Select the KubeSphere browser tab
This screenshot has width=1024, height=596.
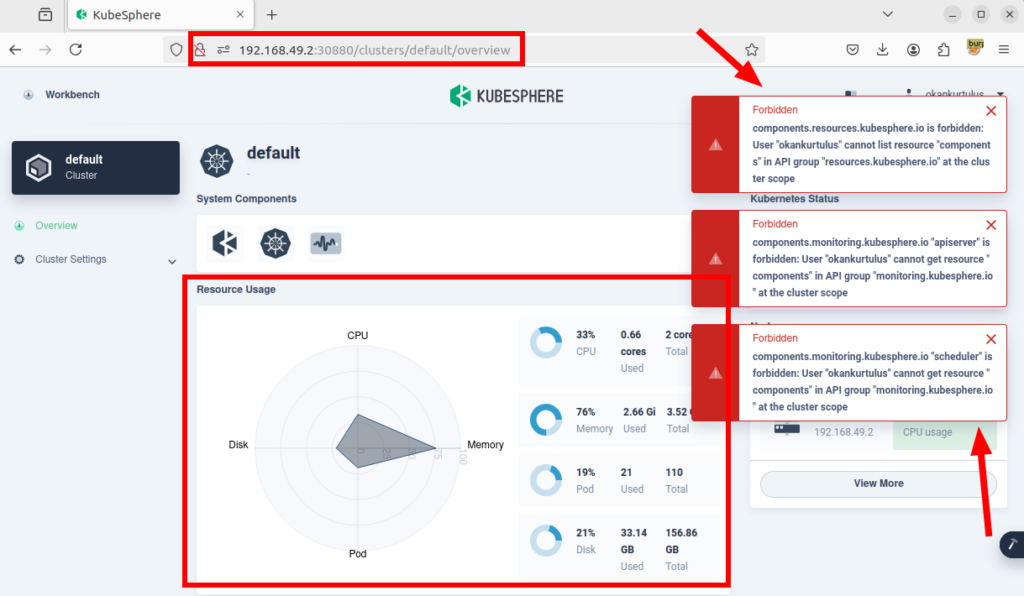pos(159,15)
